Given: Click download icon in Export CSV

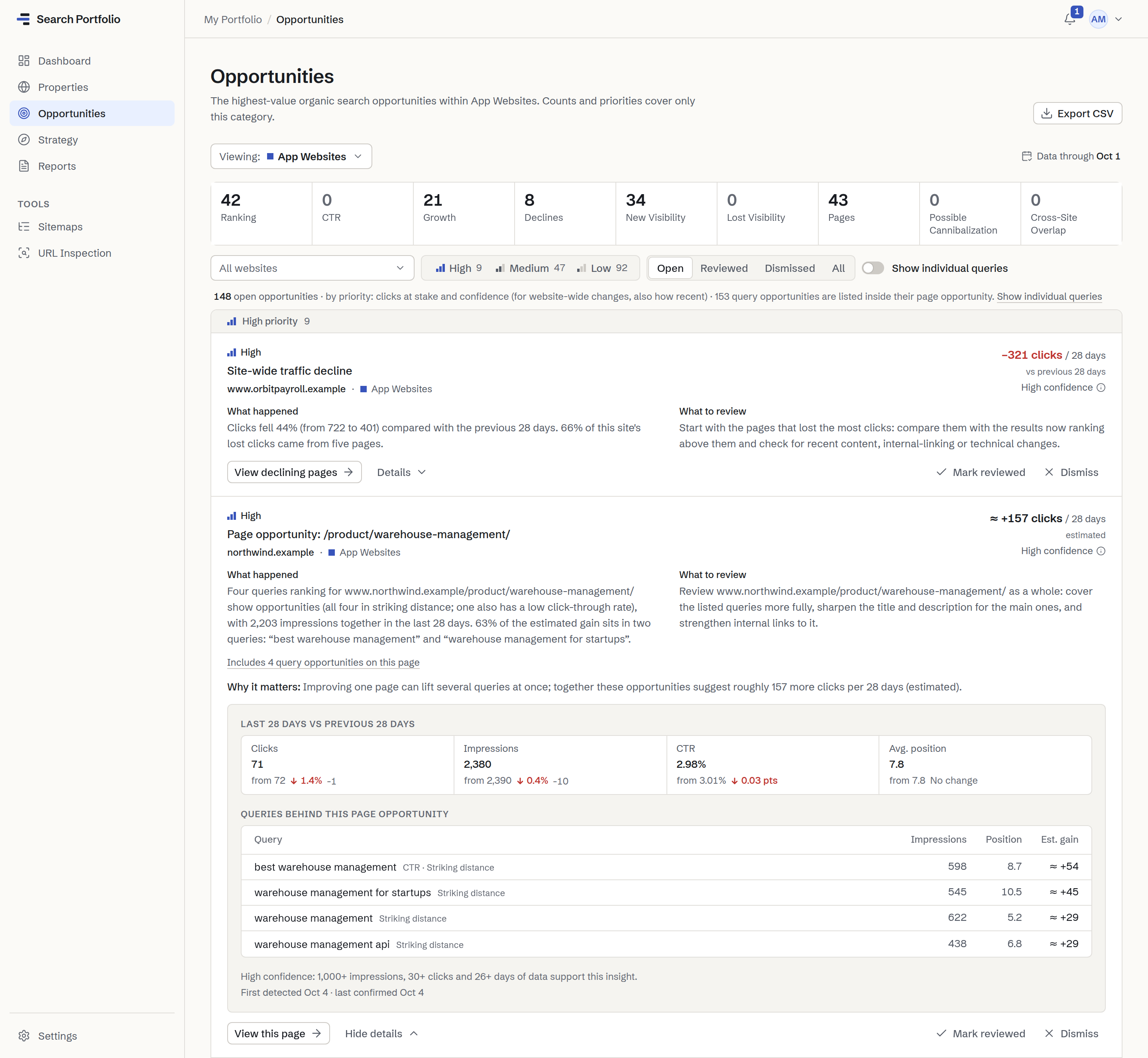Looking at the screenshot, I should (x=1047, y=113).
